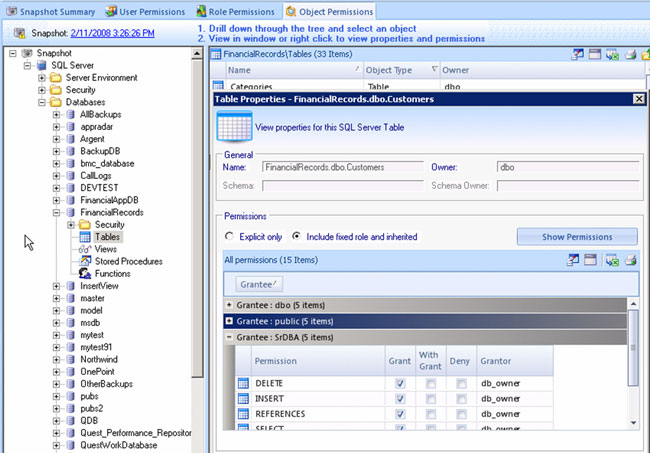650x453 pixels.
Task: Click the column chooser icon in tables list toolbar
Action: (x=595, y=54)
